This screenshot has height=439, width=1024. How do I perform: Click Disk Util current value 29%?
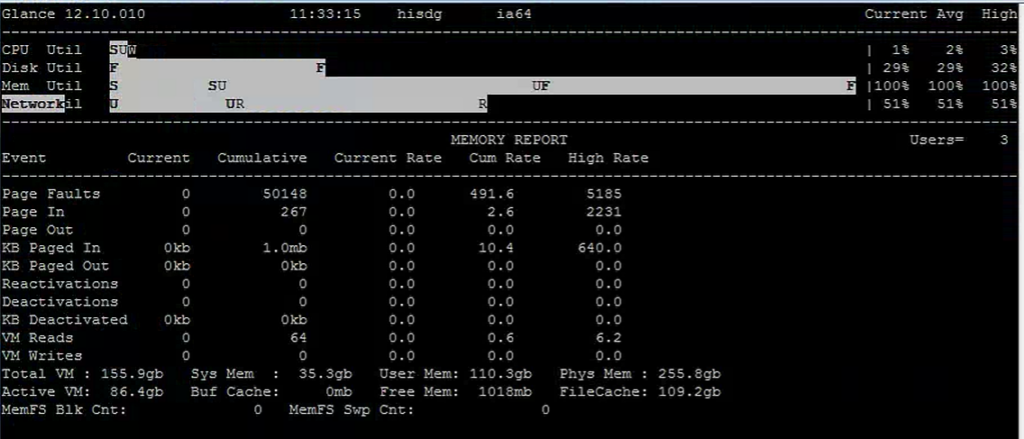tap(896, 67)
